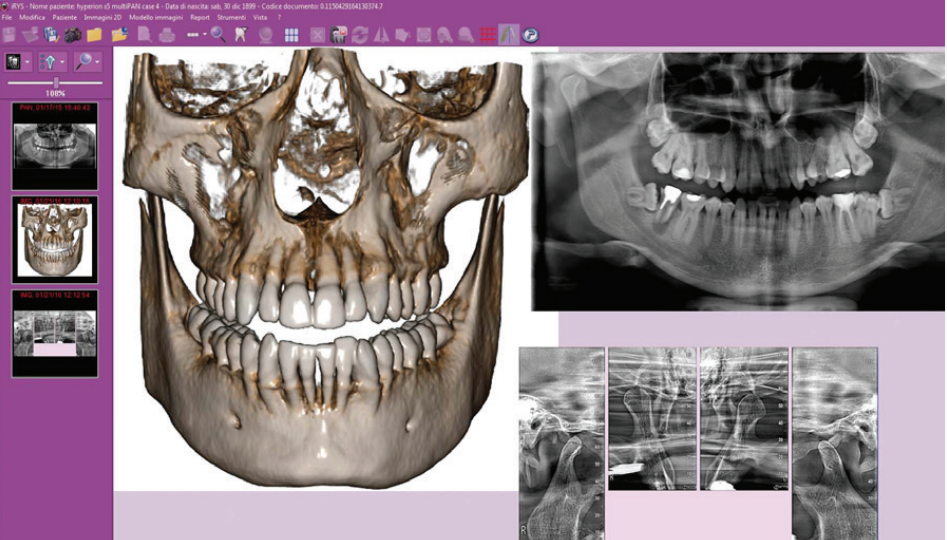
Task: Click the blue grid layout icon
Action: pyautogui.click(x=291, y=35)
